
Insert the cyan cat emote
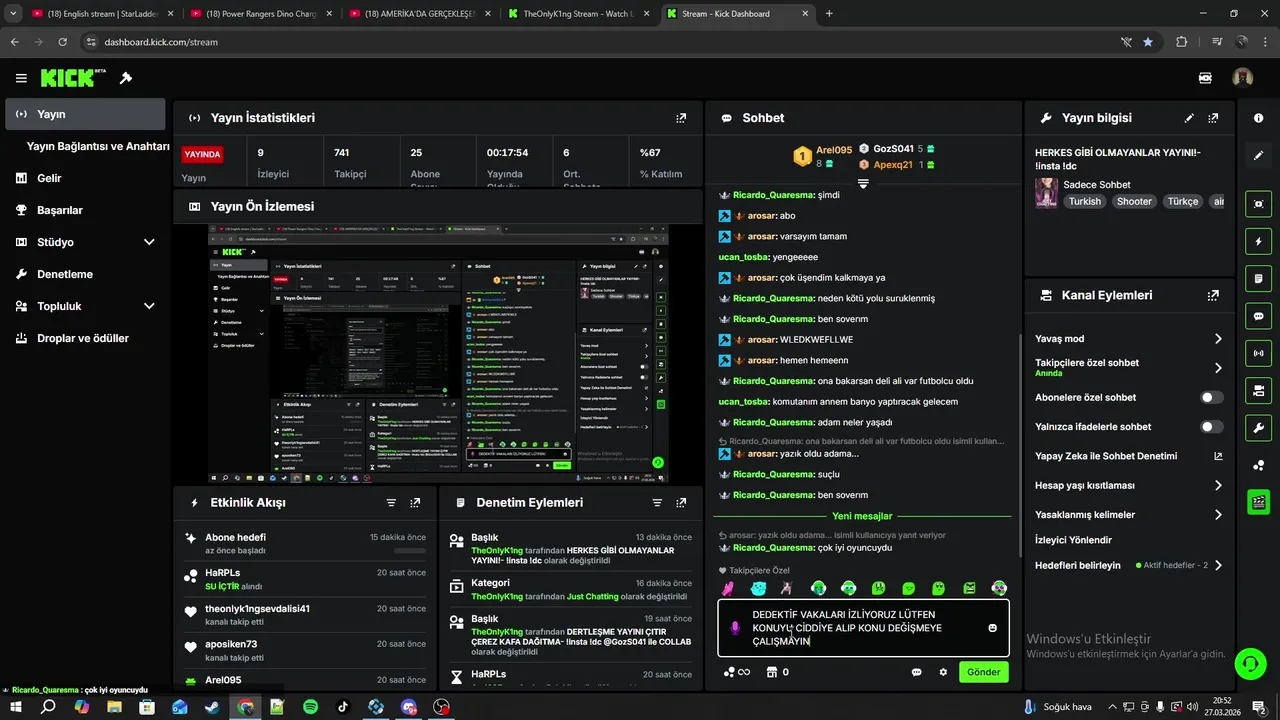(x=758, y=588)
